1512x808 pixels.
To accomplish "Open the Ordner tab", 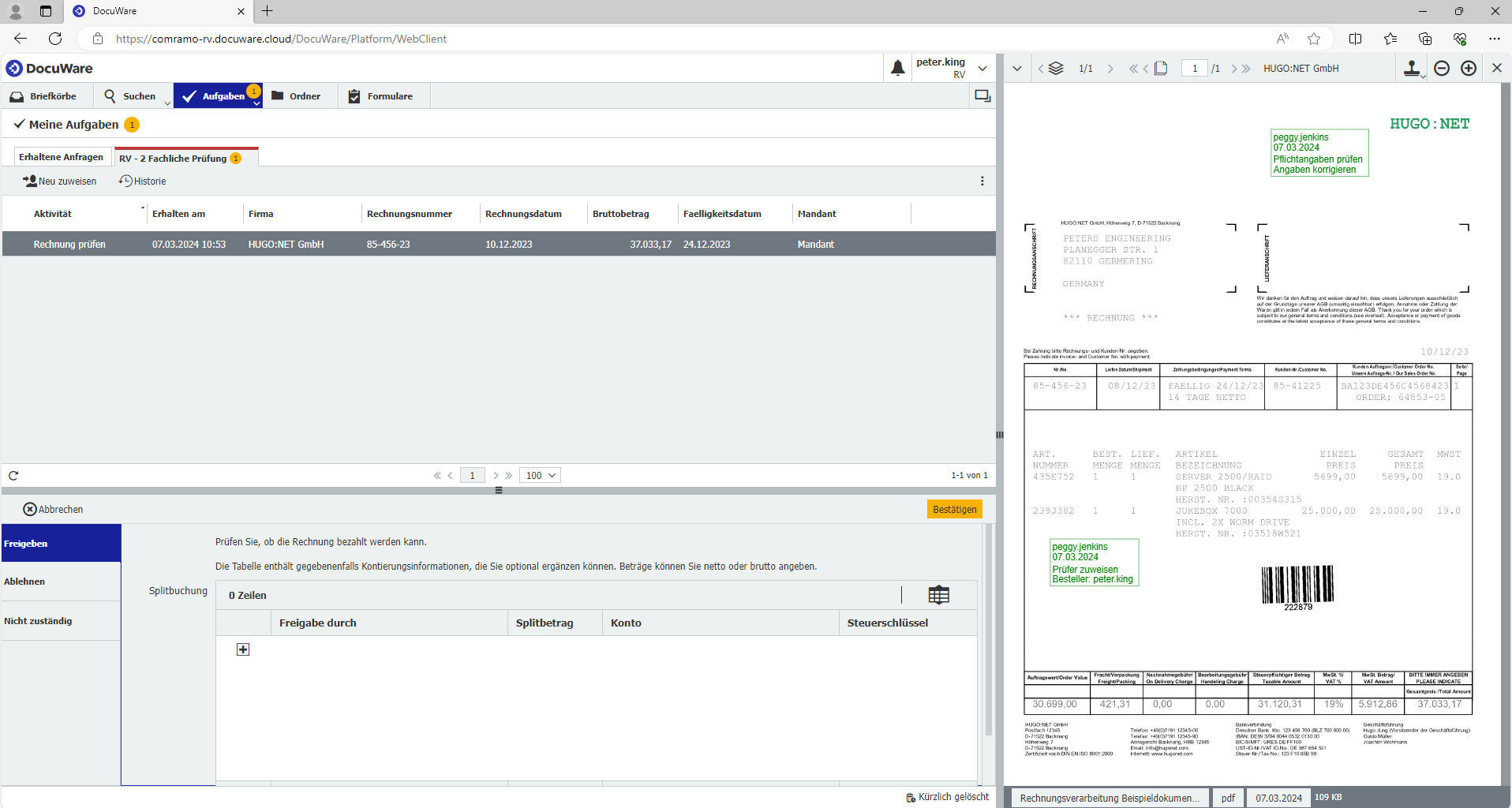I will click(296, 96).
